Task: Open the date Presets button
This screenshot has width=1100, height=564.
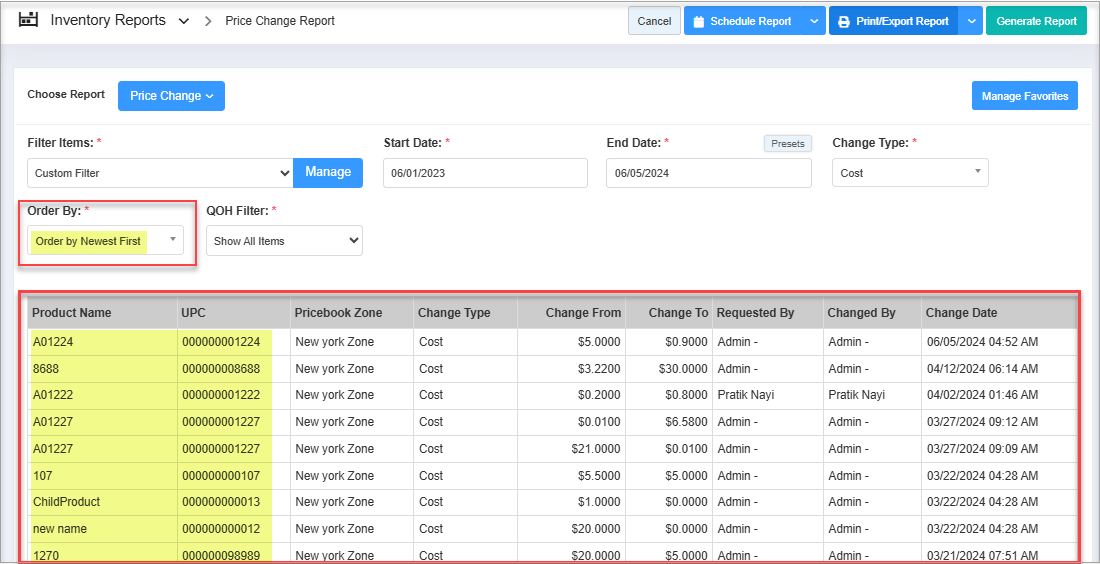Action: (787, 144)
